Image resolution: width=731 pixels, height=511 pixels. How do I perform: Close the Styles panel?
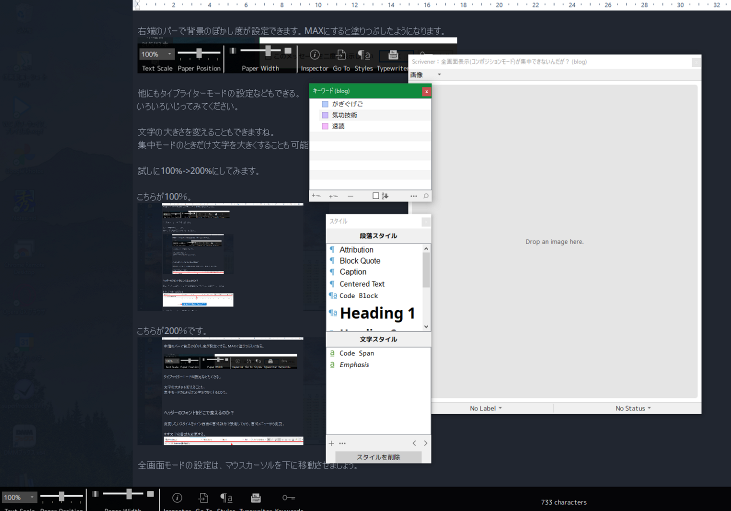[426, 222]
